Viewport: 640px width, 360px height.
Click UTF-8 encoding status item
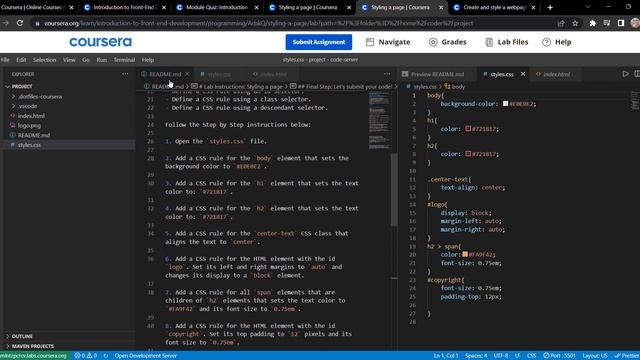pyautogui.click(x=501, y=356)
